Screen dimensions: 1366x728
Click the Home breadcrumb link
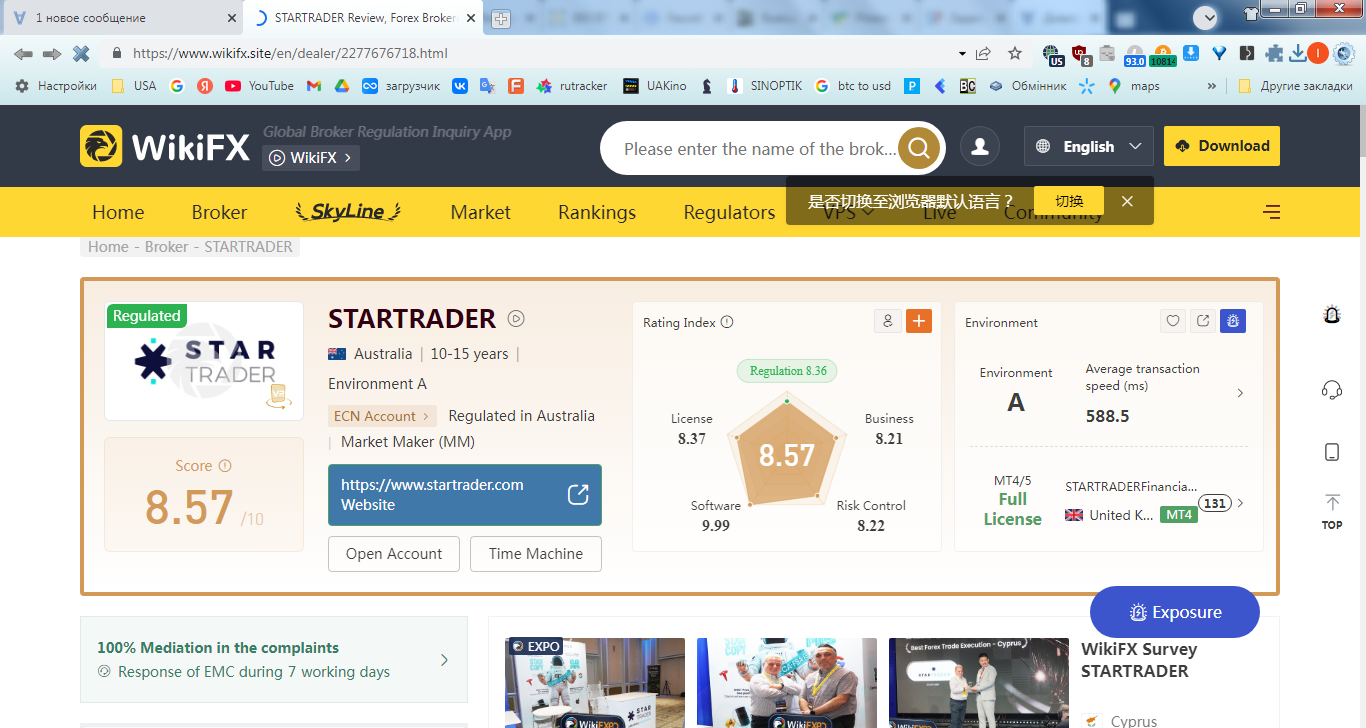108,247
